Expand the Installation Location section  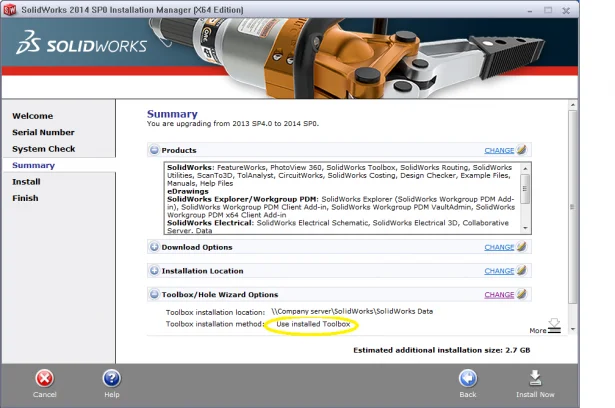(x=154, y=271)
